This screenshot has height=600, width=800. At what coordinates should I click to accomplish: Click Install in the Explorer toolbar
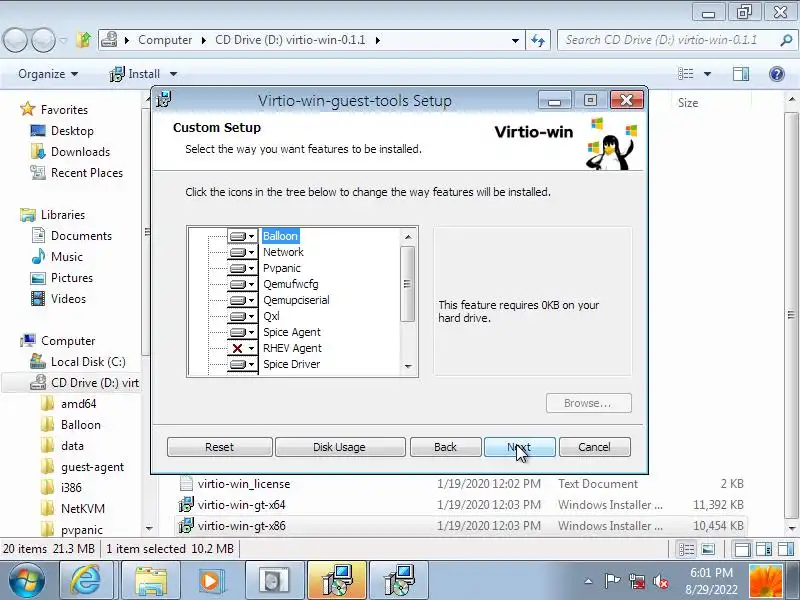click(135, 74)
